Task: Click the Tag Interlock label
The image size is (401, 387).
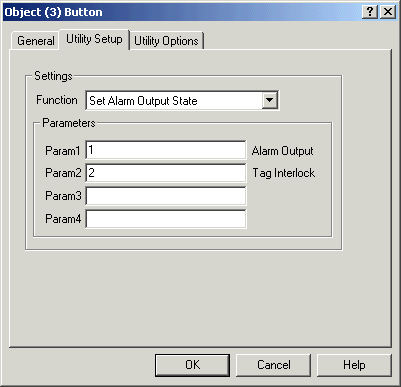Action: point(283,173)
